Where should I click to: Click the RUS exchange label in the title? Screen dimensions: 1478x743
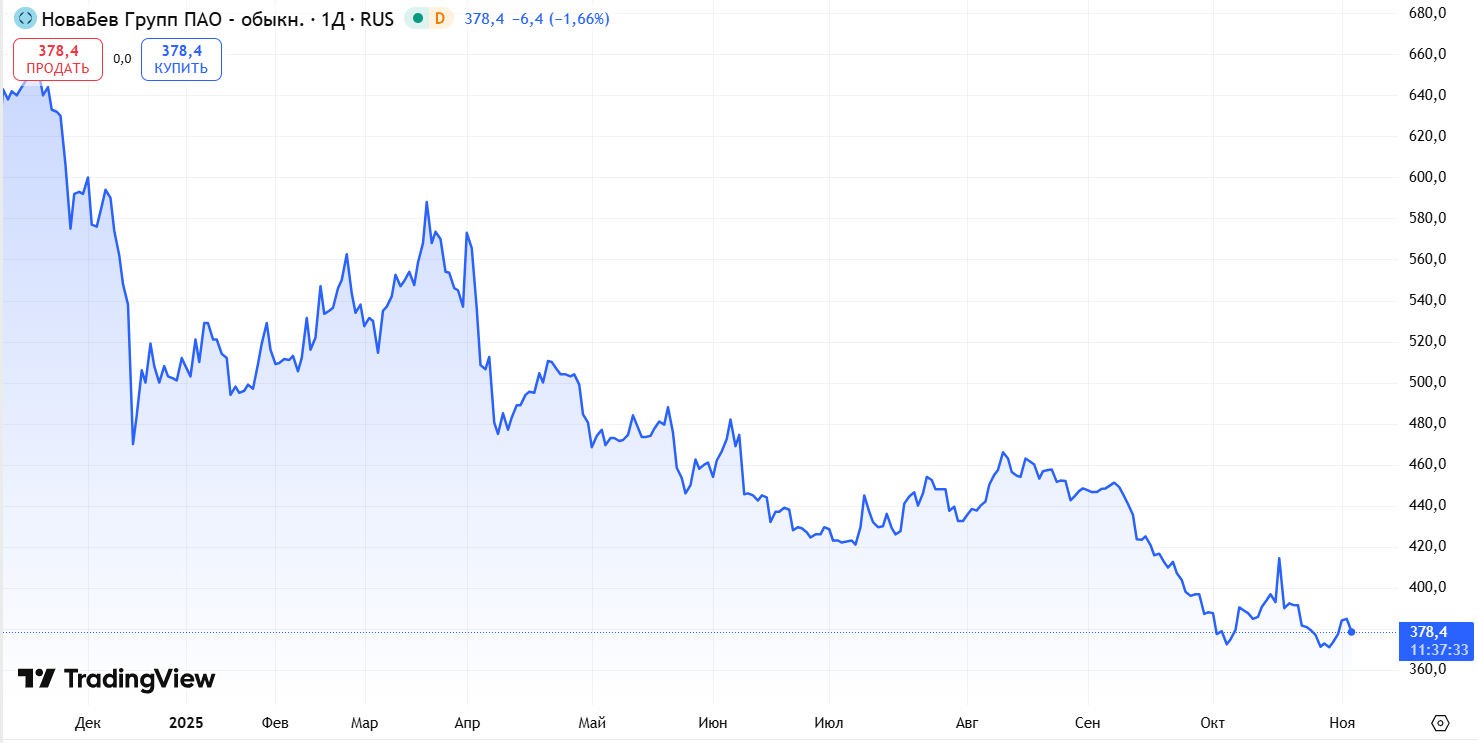tap(377, 18)
